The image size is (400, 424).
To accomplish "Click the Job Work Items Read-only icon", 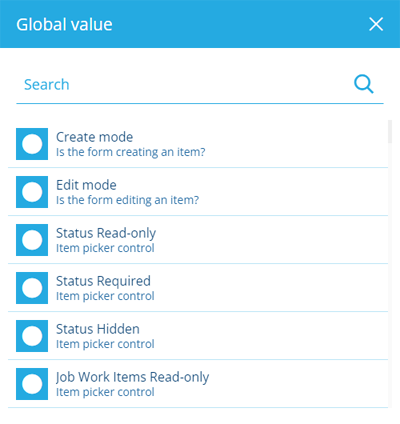I will pos(32,384).
